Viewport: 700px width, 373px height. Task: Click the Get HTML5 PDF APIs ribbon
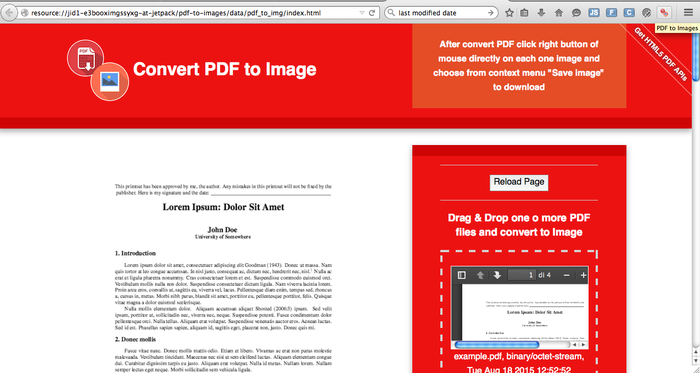[660, 54]
